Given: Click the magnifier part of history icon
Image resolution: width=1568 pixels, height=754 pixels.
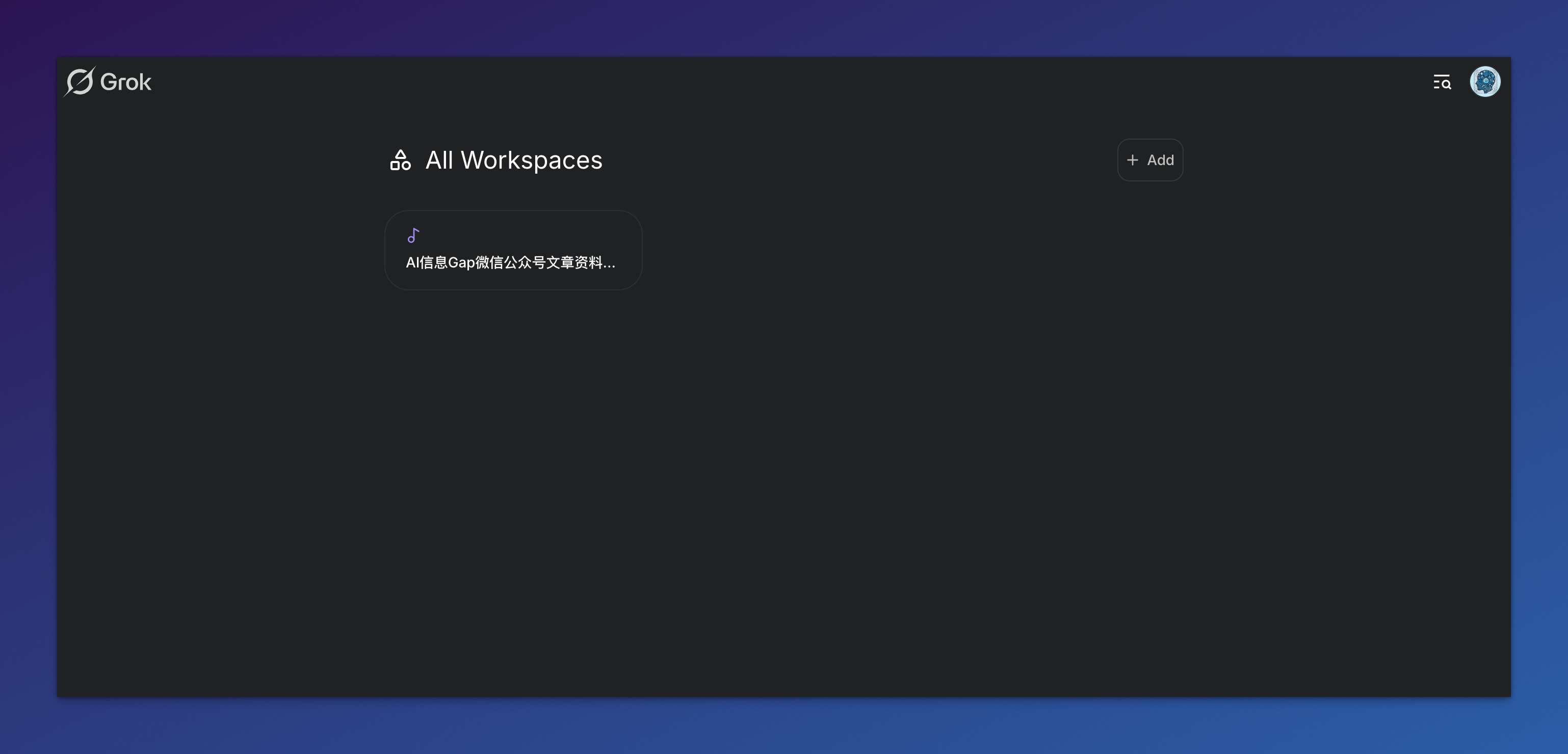Looking at the screenshot, I should coord(1447,85).
